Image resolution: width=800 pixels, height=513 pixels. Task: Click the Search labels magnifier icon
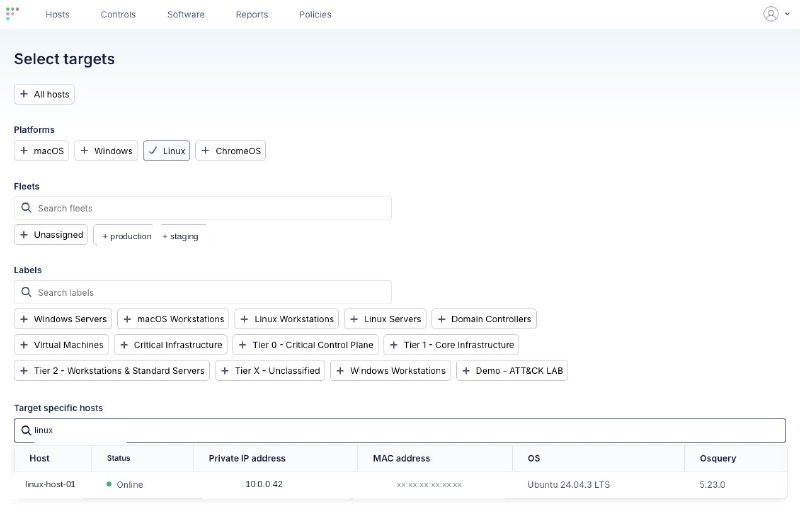pyautogui.click(x=26, y=292)
